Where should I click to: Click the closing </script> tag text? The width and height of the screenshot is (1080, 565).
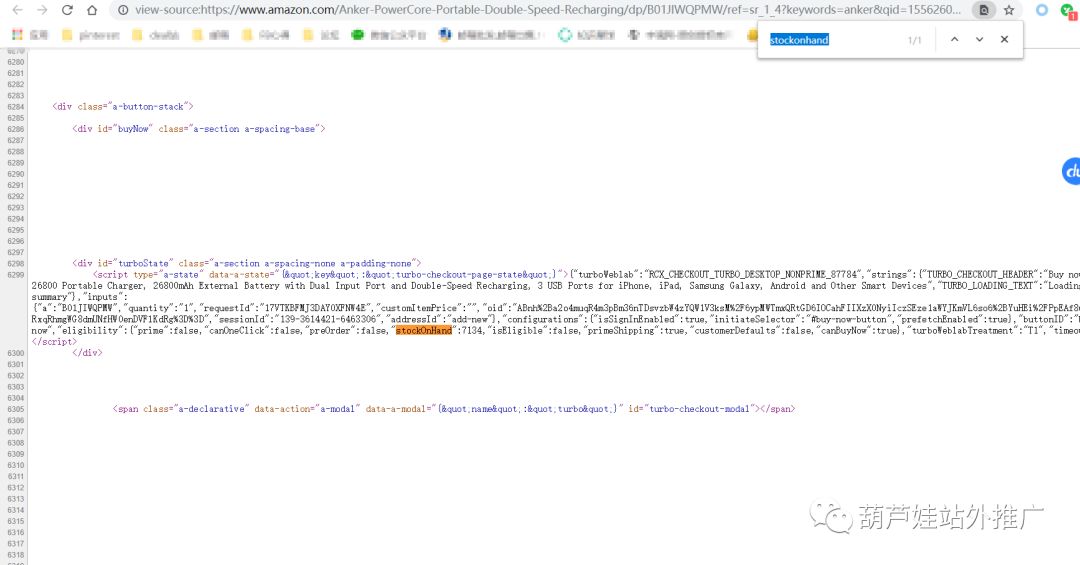click(x=54, y=342)
